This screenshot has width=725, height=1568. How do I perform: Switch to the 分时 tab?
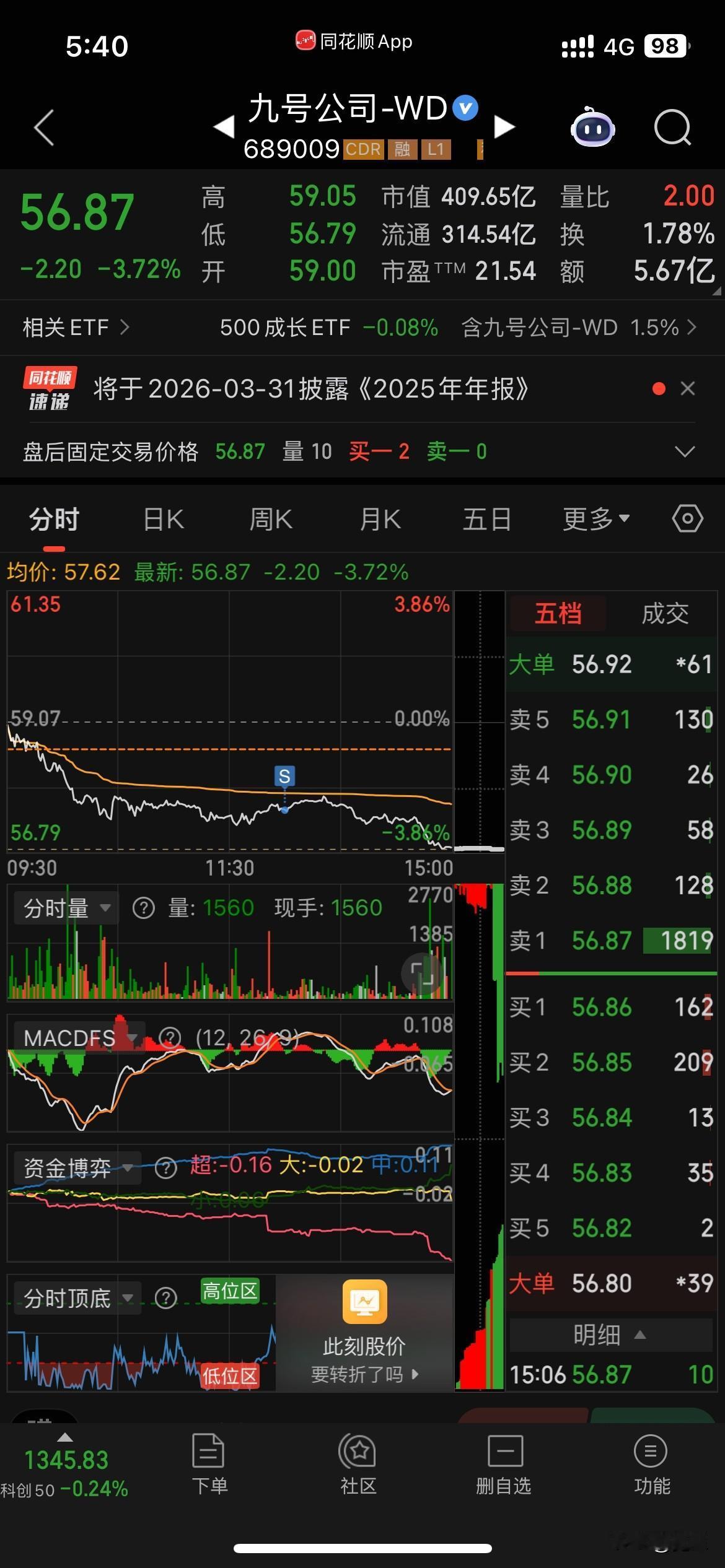[x=54, y=518]
